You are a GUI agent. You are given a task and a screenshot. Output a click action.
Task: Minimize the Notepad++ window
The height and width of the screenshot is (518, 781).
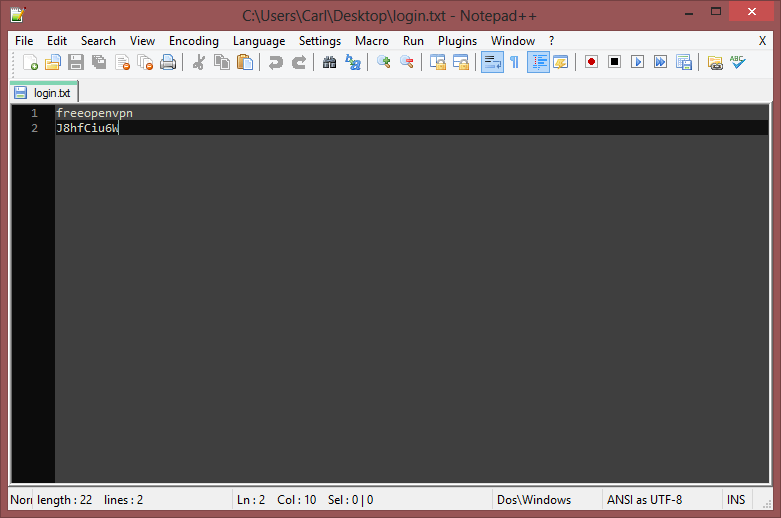[689, 12]
